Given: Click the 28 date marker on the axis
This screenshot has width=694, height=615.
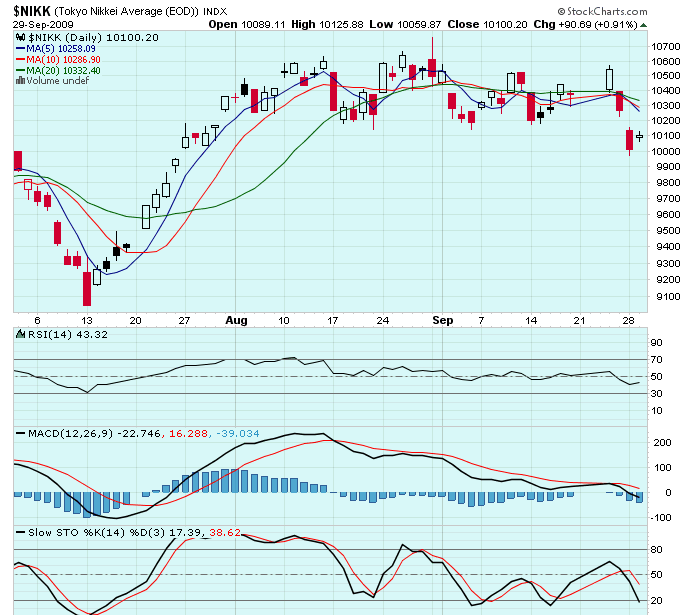Looking at the screenshot, I should (628, 321).
